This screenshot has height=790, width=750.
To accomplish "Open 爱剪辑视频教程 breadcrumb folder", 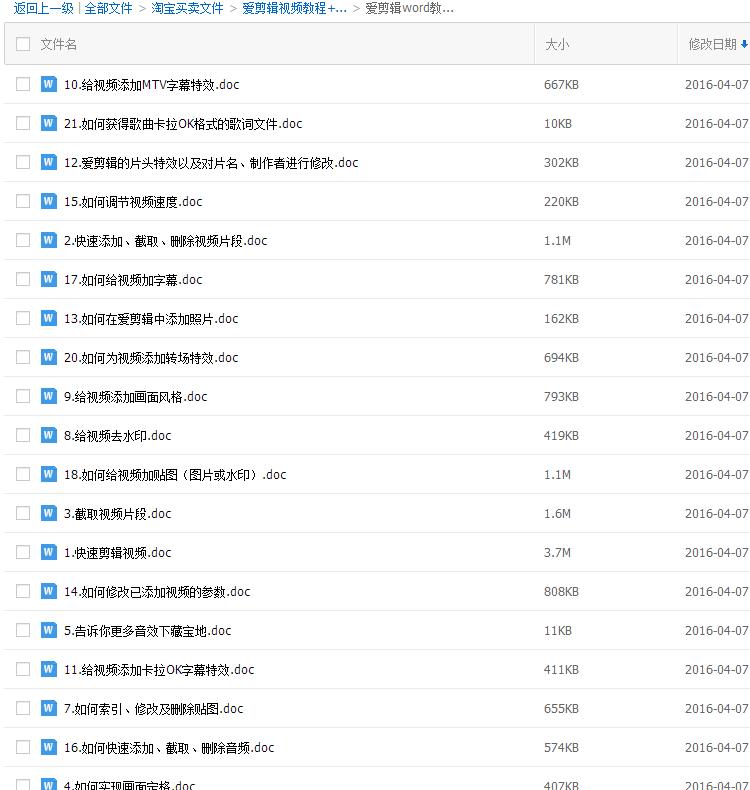I will click(x=294, y=8).
